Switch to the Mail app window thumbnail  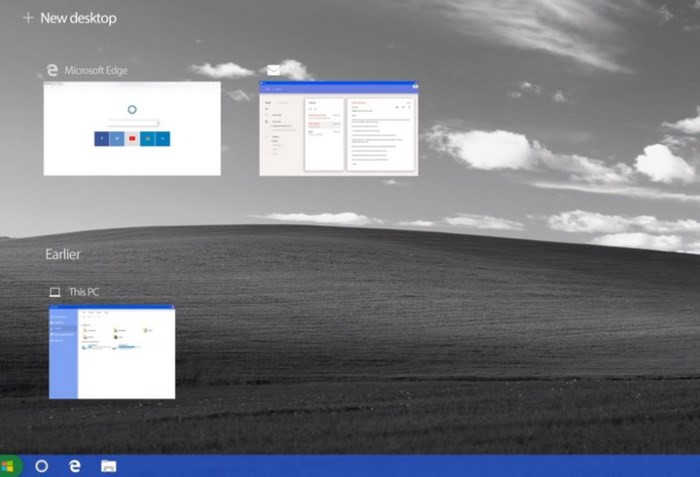coord(338,128)
